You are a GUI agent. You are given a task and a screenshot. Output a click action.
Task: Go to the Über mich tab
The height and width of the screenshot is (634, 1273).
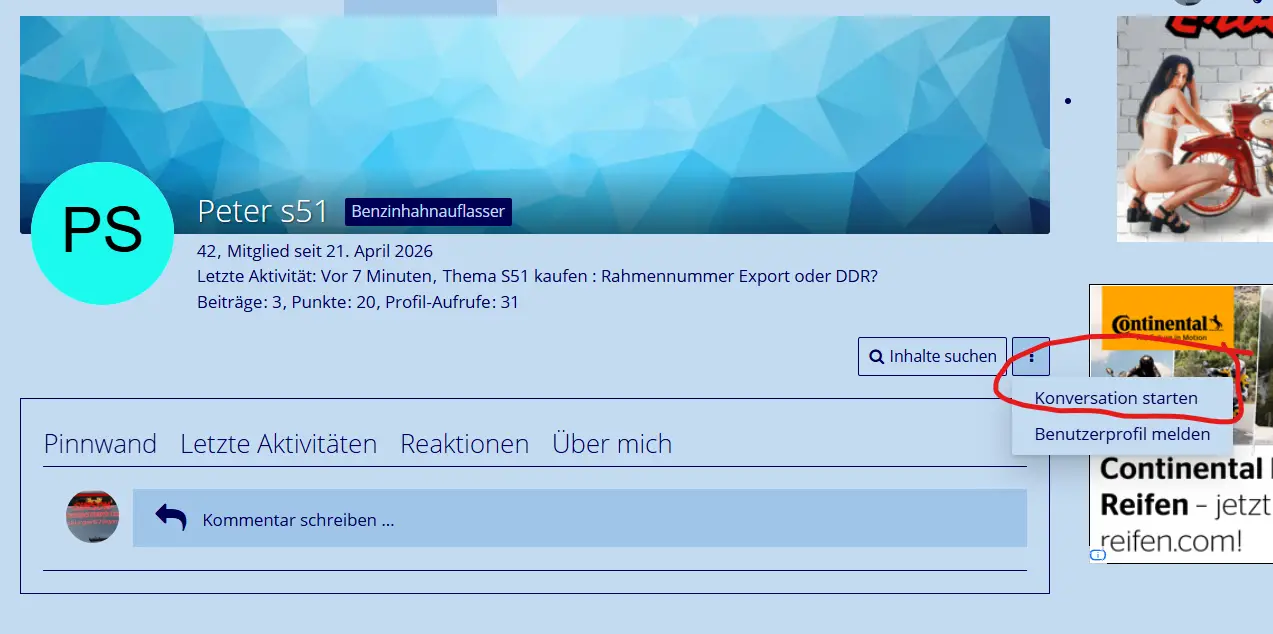point(612,444)
